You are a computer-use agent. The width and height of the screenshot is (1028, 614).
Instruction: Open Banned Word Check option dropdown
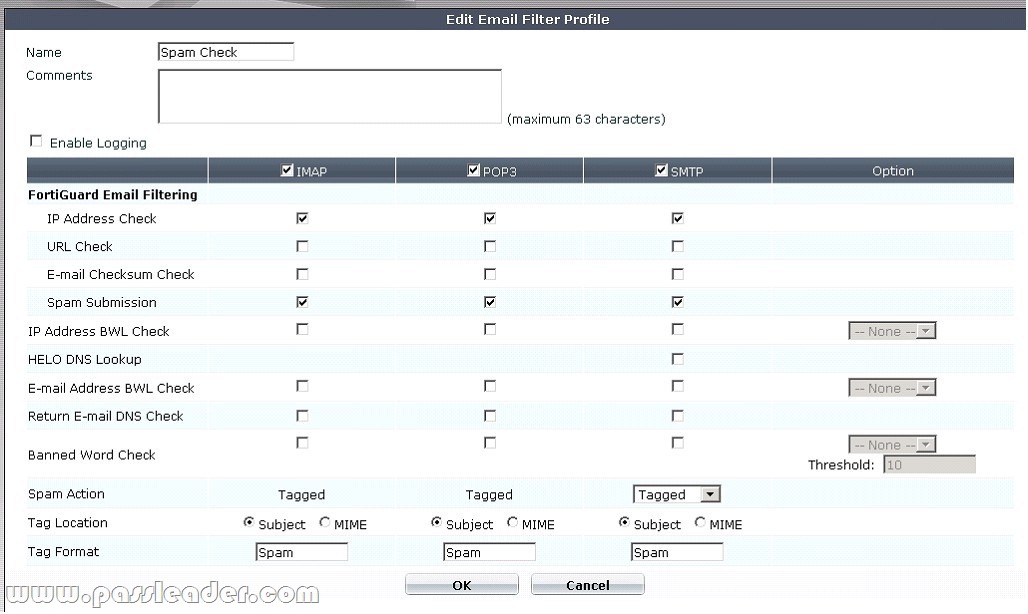[x=892, y=444]
